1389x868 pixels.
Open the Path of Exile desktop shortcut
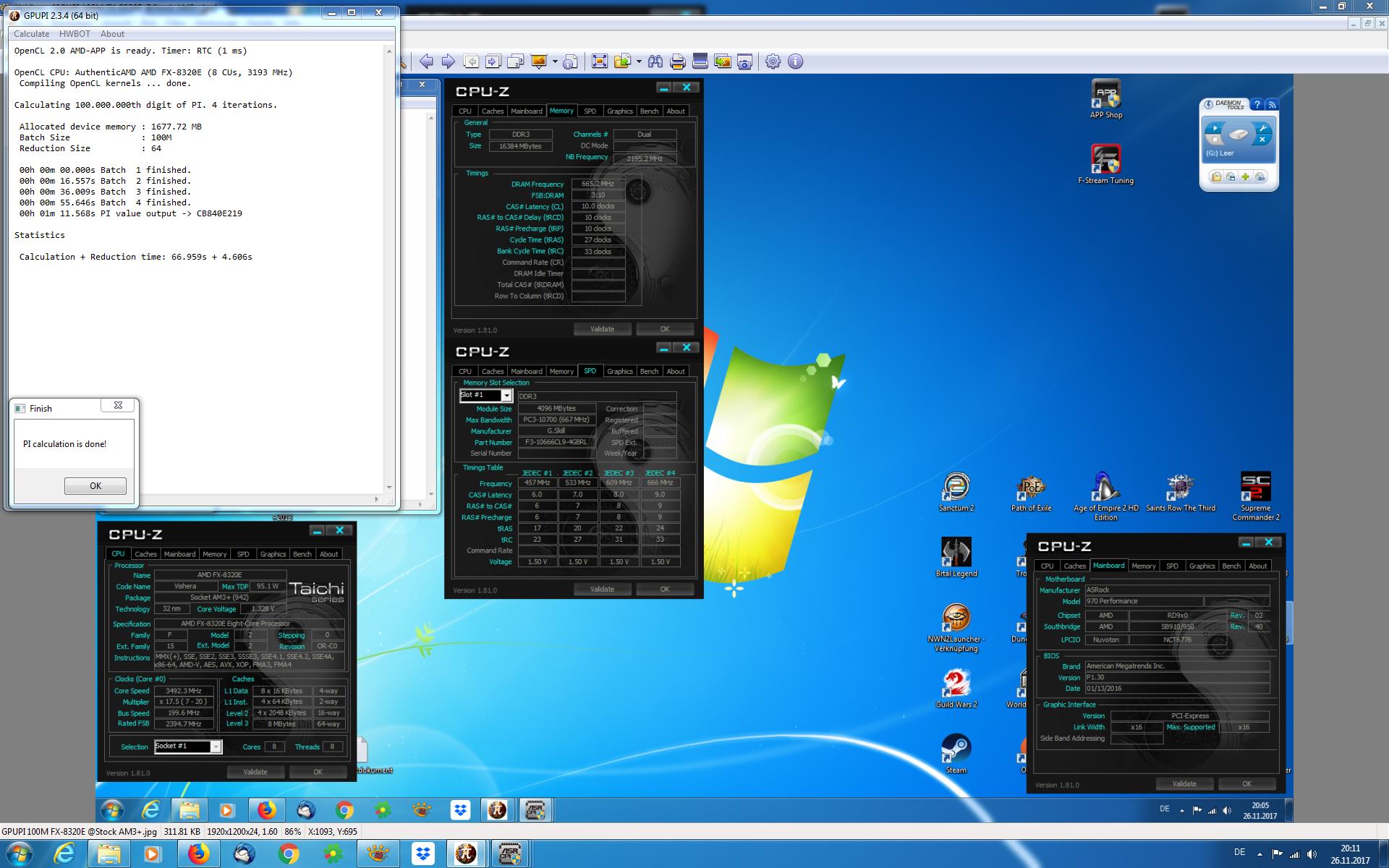pos(1031,493)
